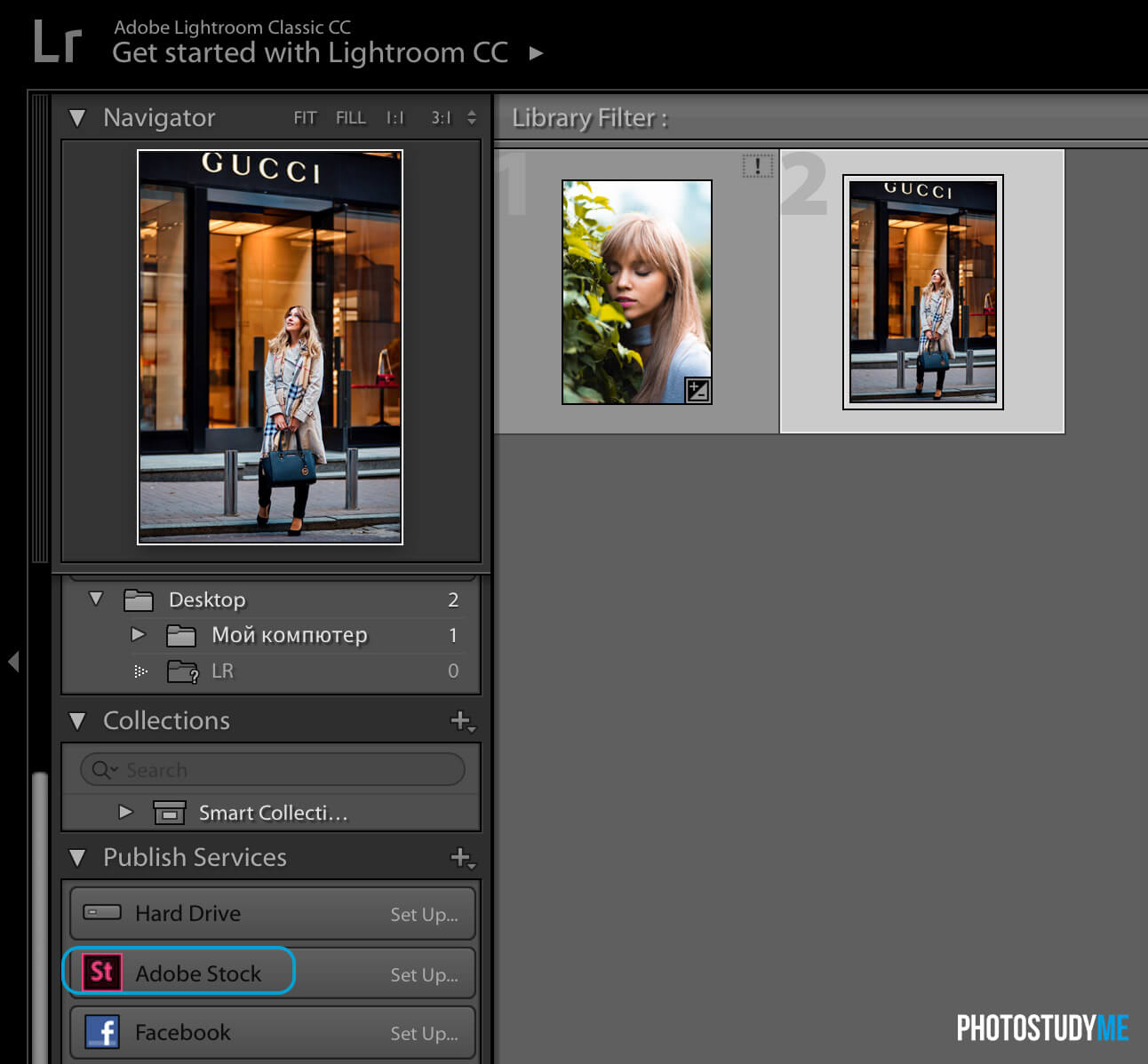Click the Adobe Stock St icon

(101, 972)
